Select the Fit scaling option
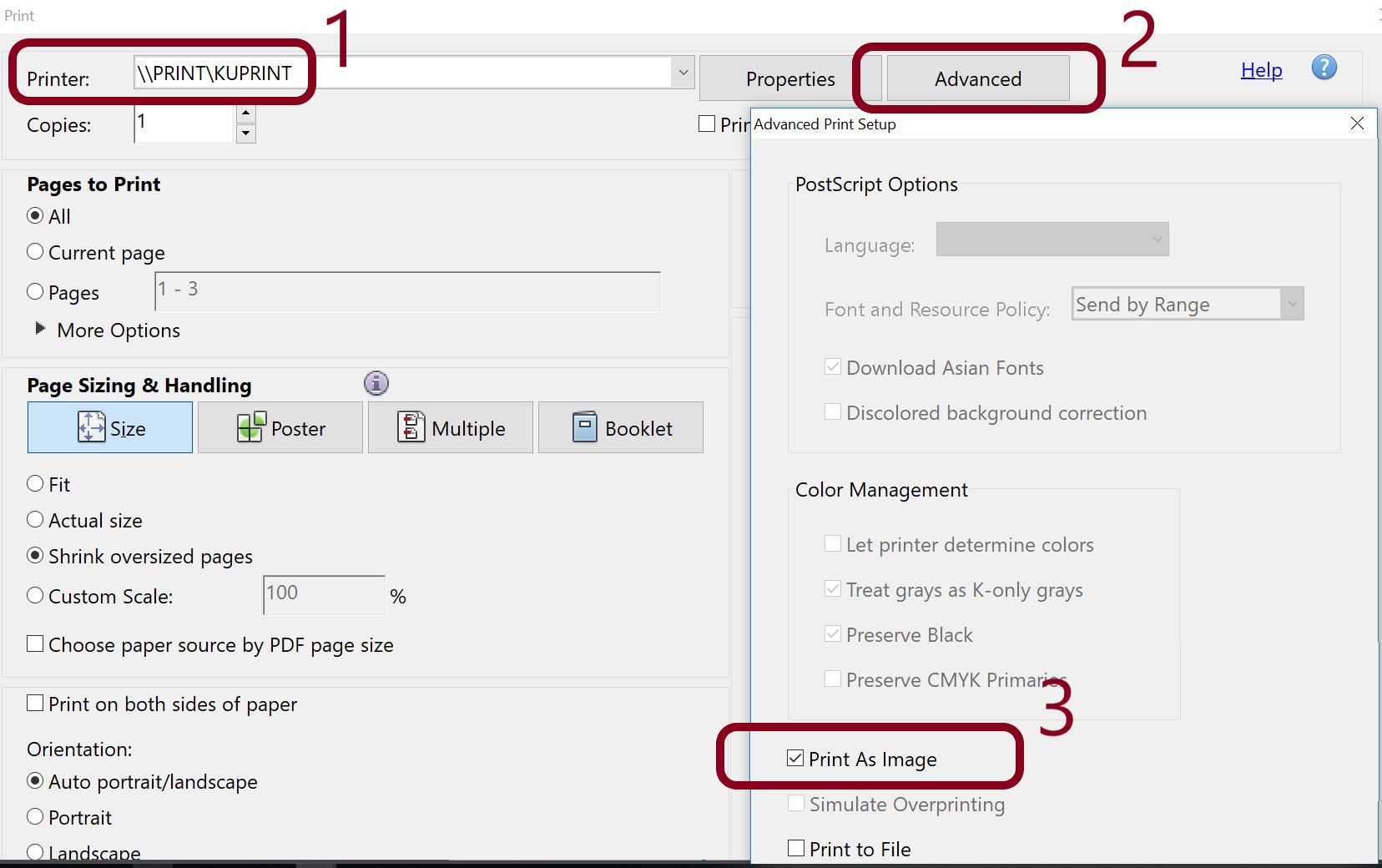 tap(35, 482)
